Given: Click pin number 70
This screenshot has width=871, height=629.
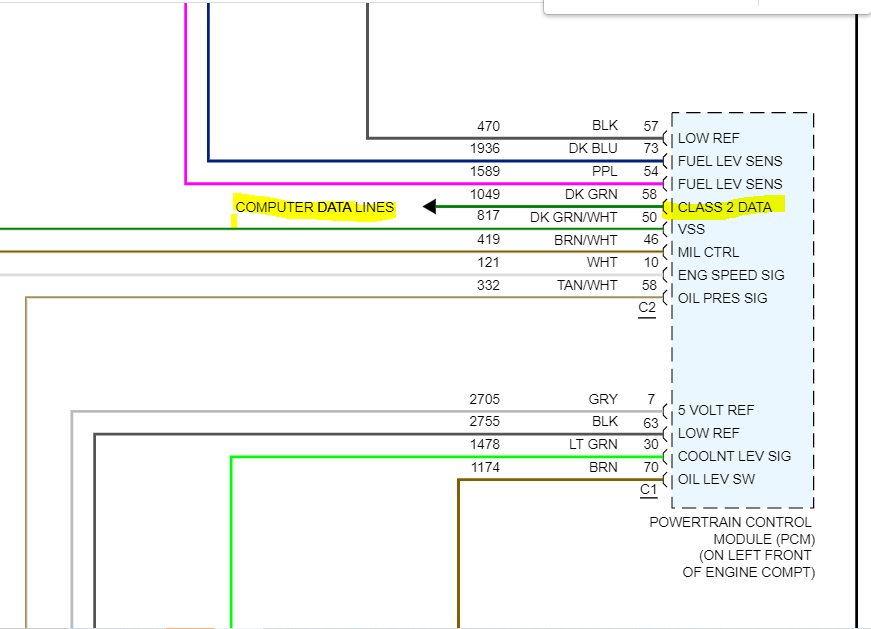Looking at the screenshot, I should [x=650, y=467].
